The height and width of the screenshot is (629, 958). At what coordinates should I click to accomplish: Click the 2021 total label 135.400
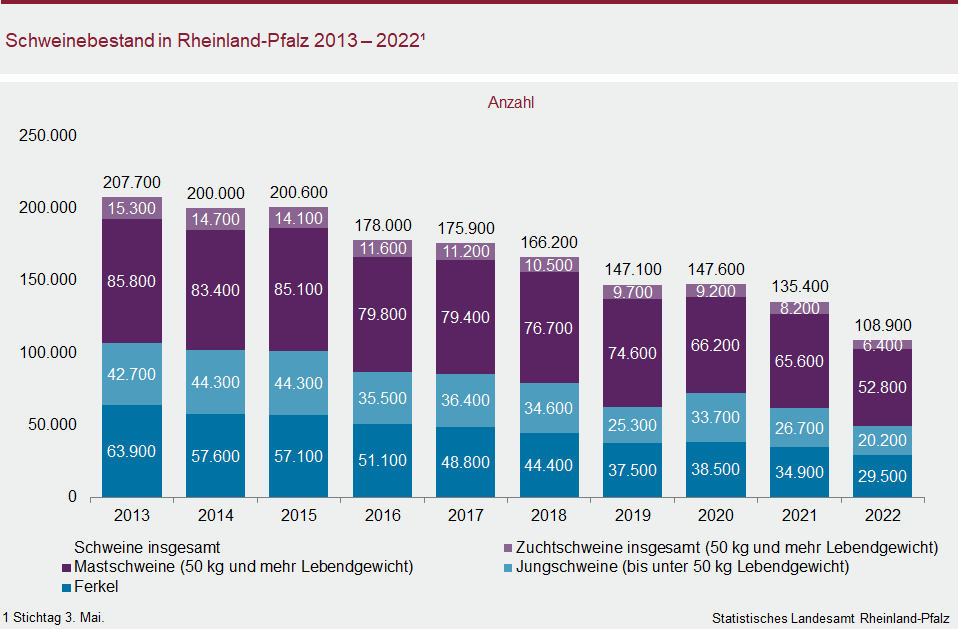click(x=800, y=286)
